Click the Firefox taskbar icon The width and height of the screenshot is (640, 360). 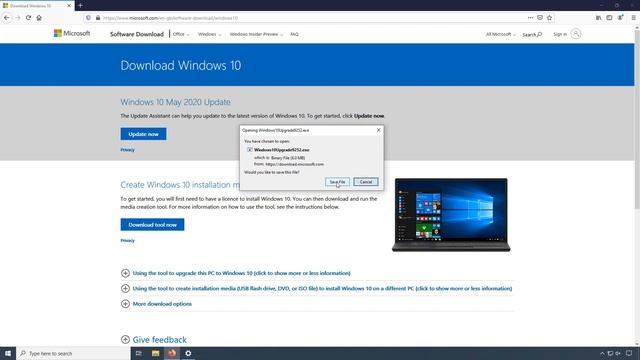pyautogui.click(x=172, y=353)
